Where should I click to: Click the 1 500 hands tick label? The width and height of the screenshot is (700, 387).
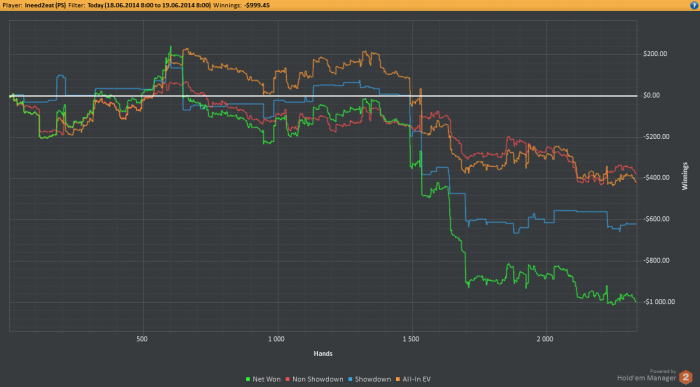click(411, 339)
